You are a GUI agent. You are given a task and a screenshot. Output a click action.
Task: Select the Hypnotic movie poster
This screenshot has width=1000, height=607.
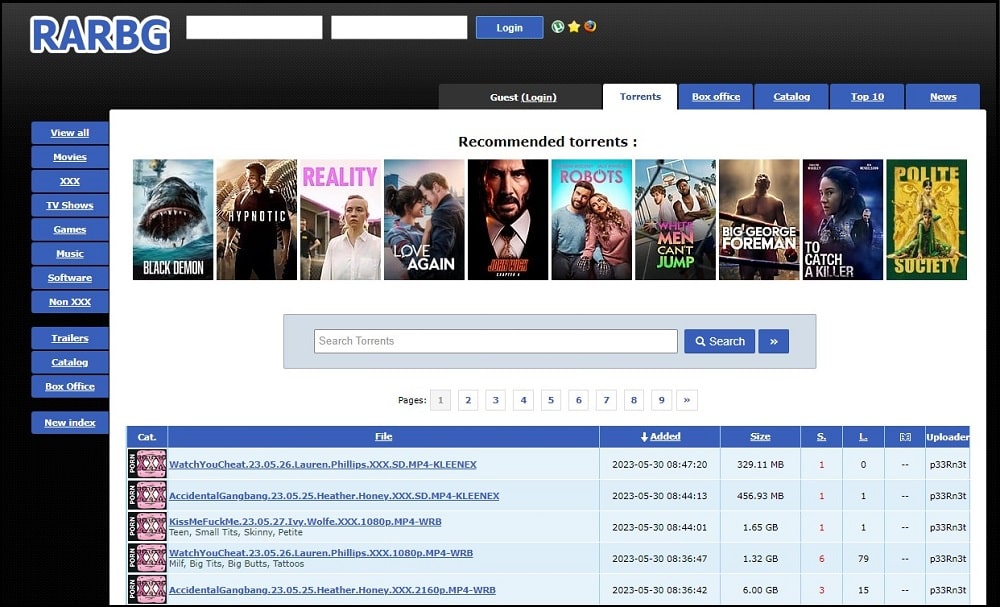click(256, 219)
